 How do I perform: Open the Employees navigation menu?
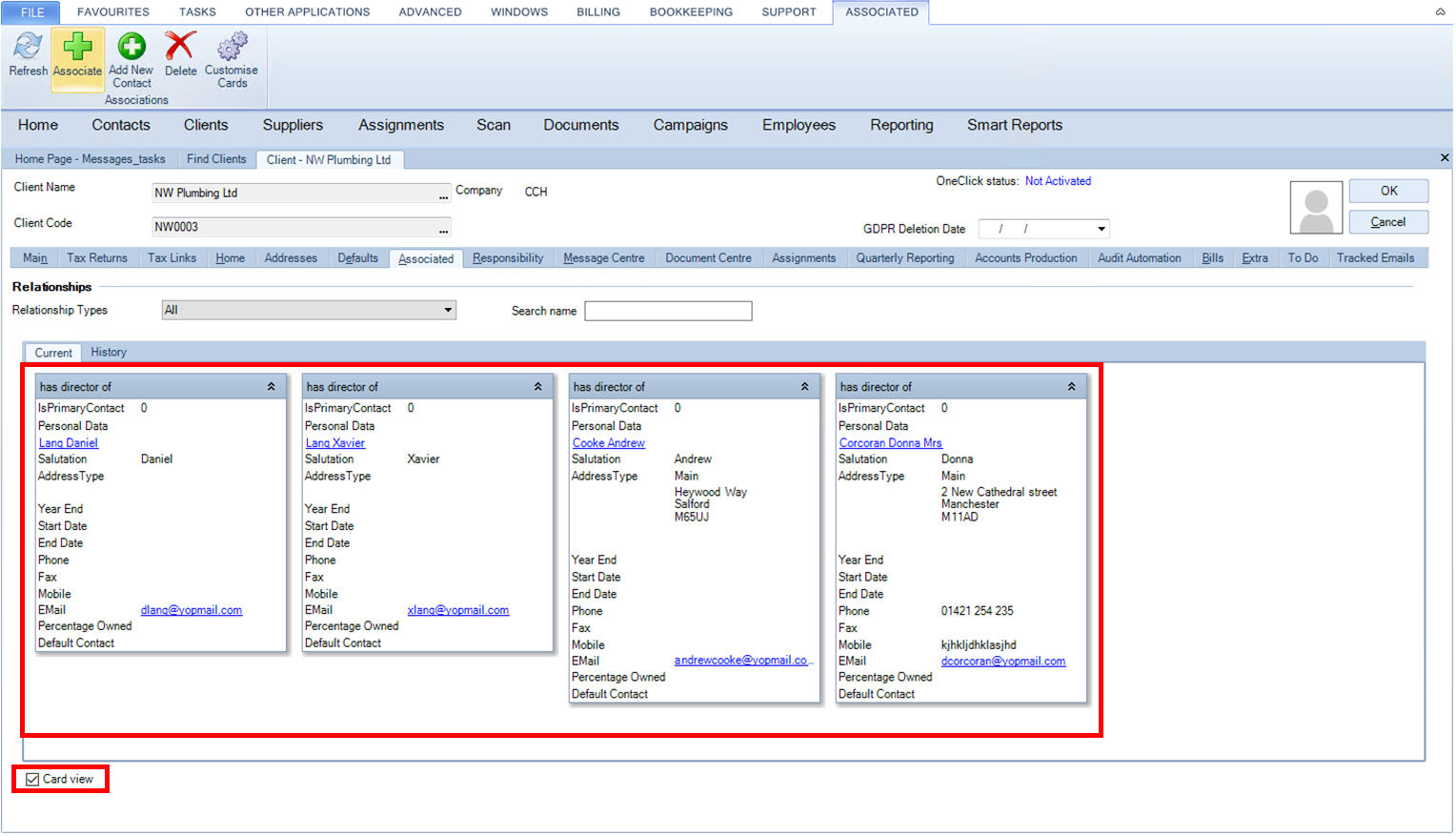point(799,125)
